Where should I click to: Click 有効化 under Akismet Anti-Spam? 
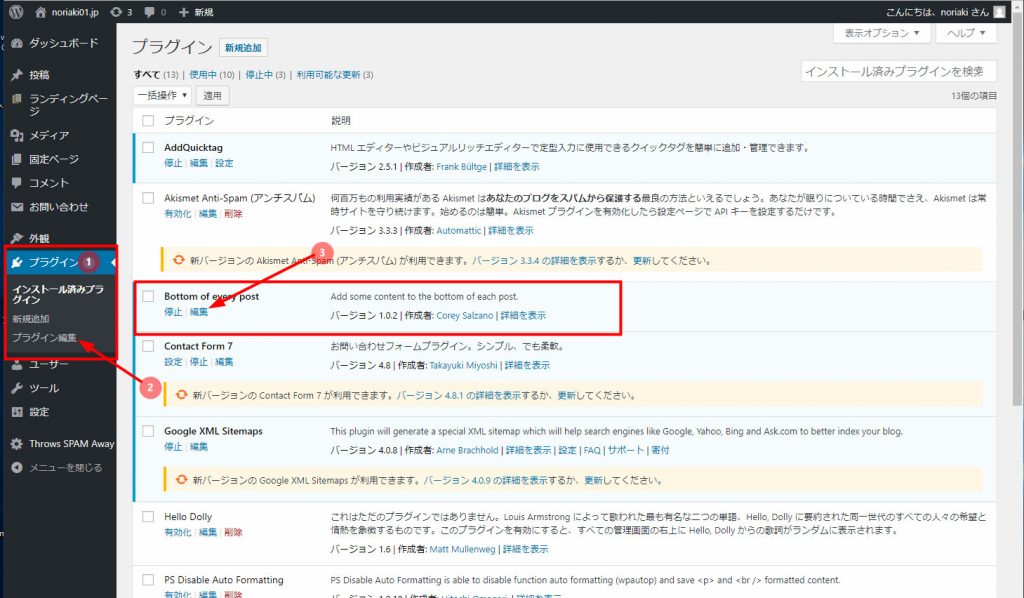pos(178,213)
